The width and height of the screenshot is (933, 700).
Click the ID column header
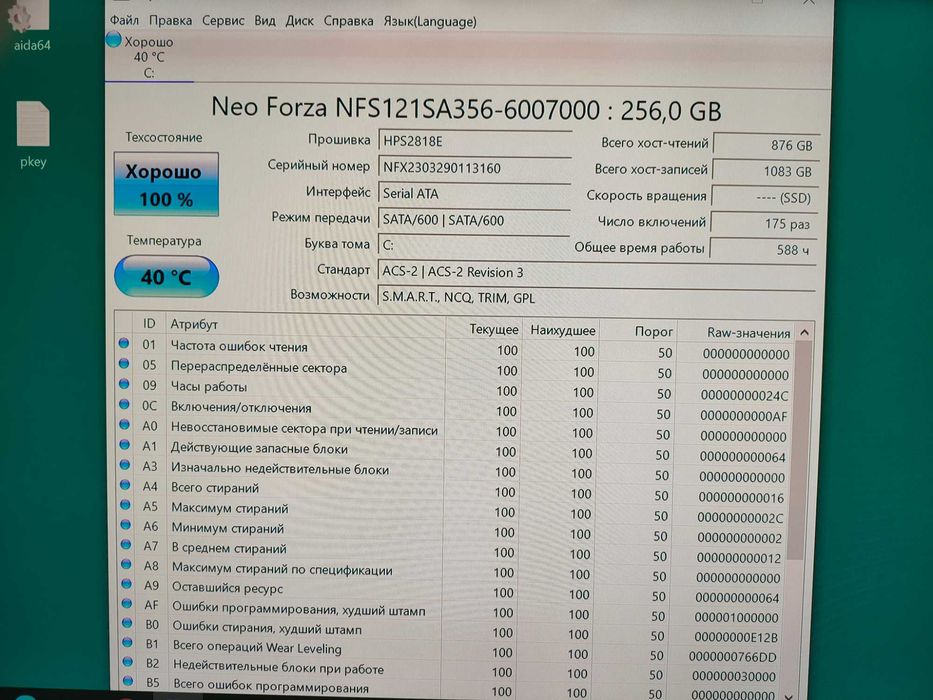coord(149,323)
